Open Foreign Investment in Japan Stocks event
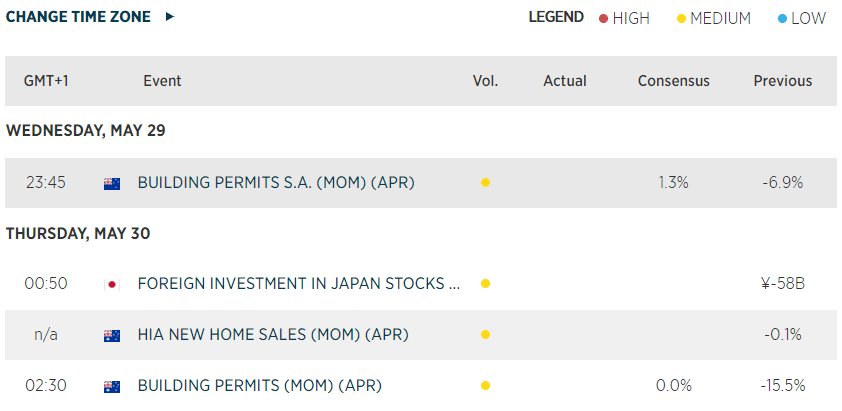The image size is (842, 411). 299,284
